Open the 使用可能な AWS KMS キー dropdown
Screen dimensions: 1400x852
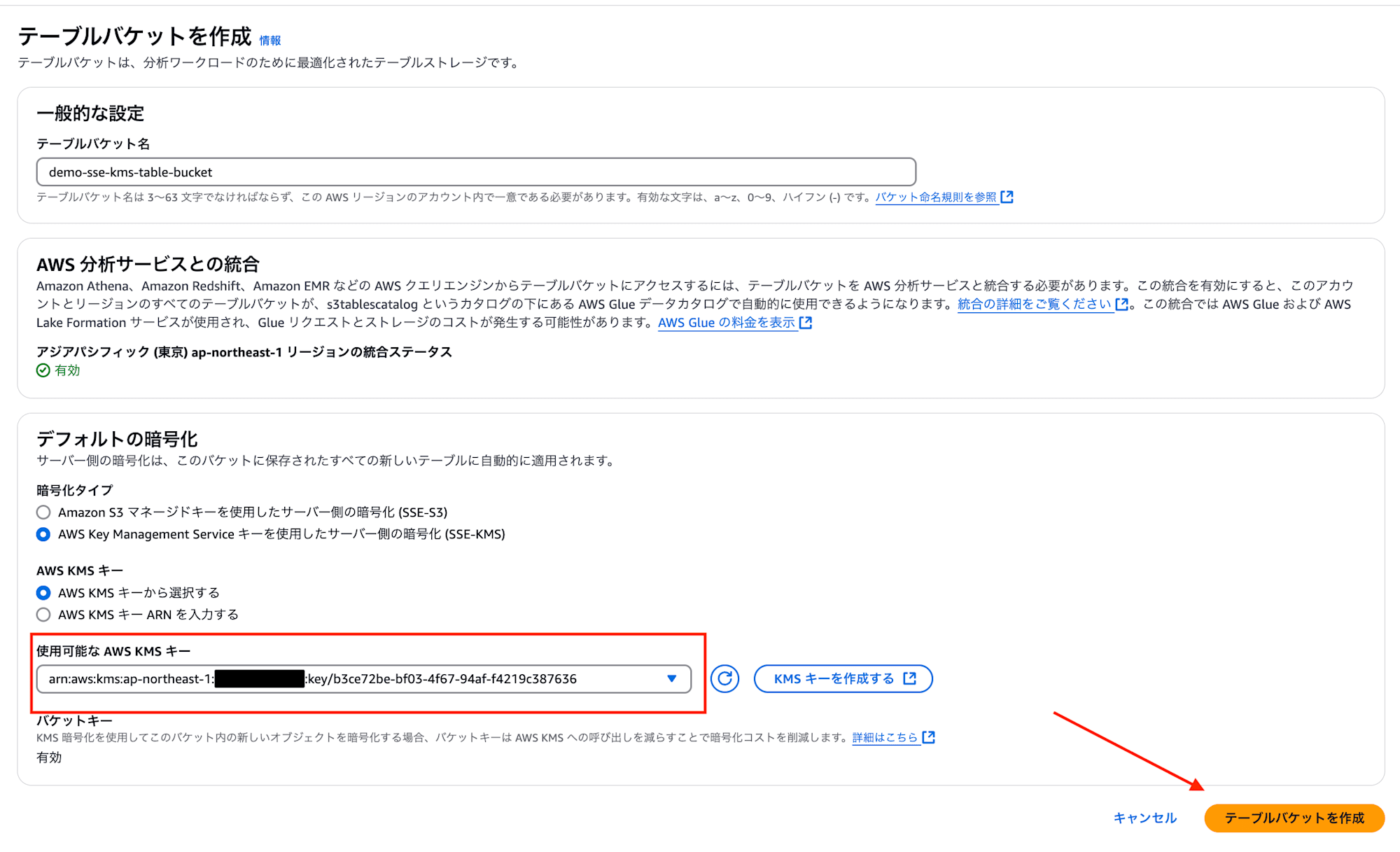click(x=364, y=679)
